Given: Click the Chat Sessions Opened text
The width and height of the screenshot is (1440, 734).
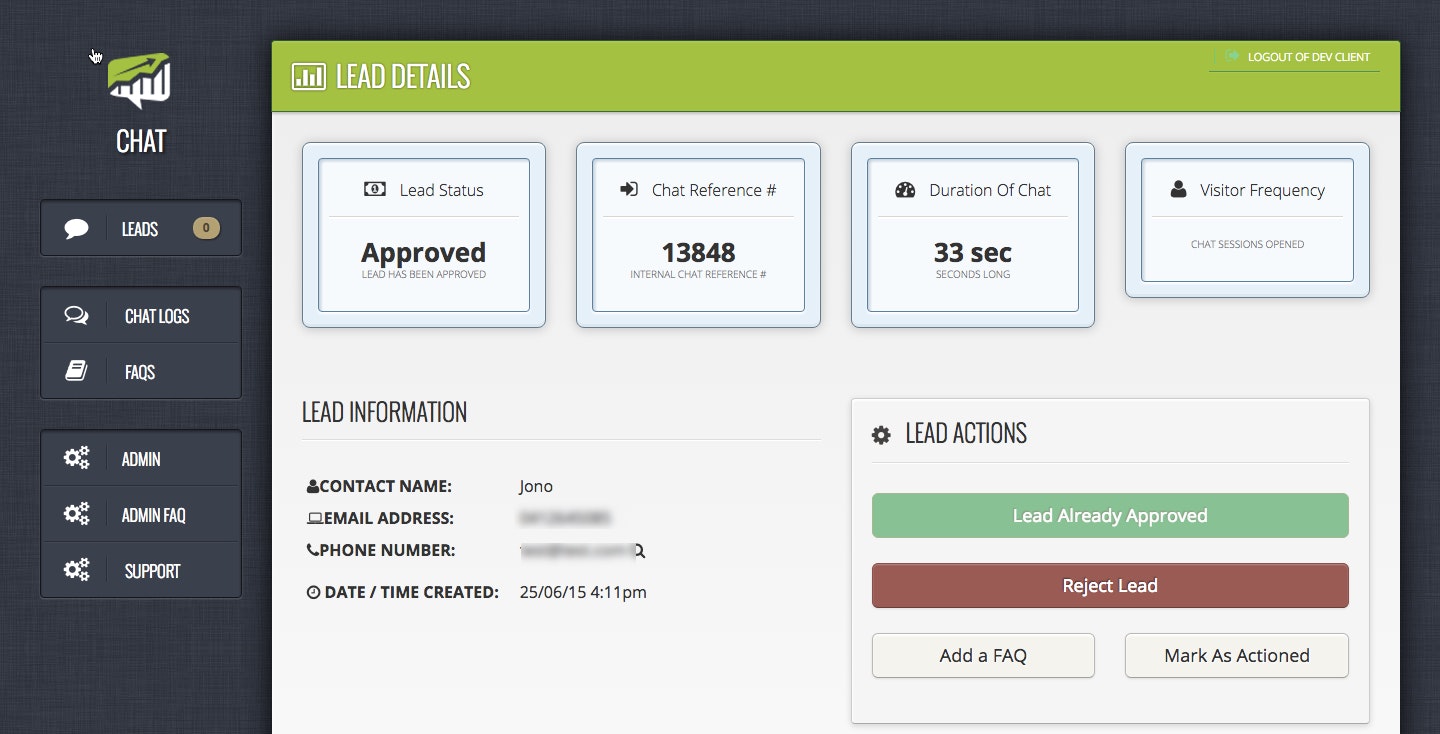Looking at the screenshot, I should [1247, 244].
